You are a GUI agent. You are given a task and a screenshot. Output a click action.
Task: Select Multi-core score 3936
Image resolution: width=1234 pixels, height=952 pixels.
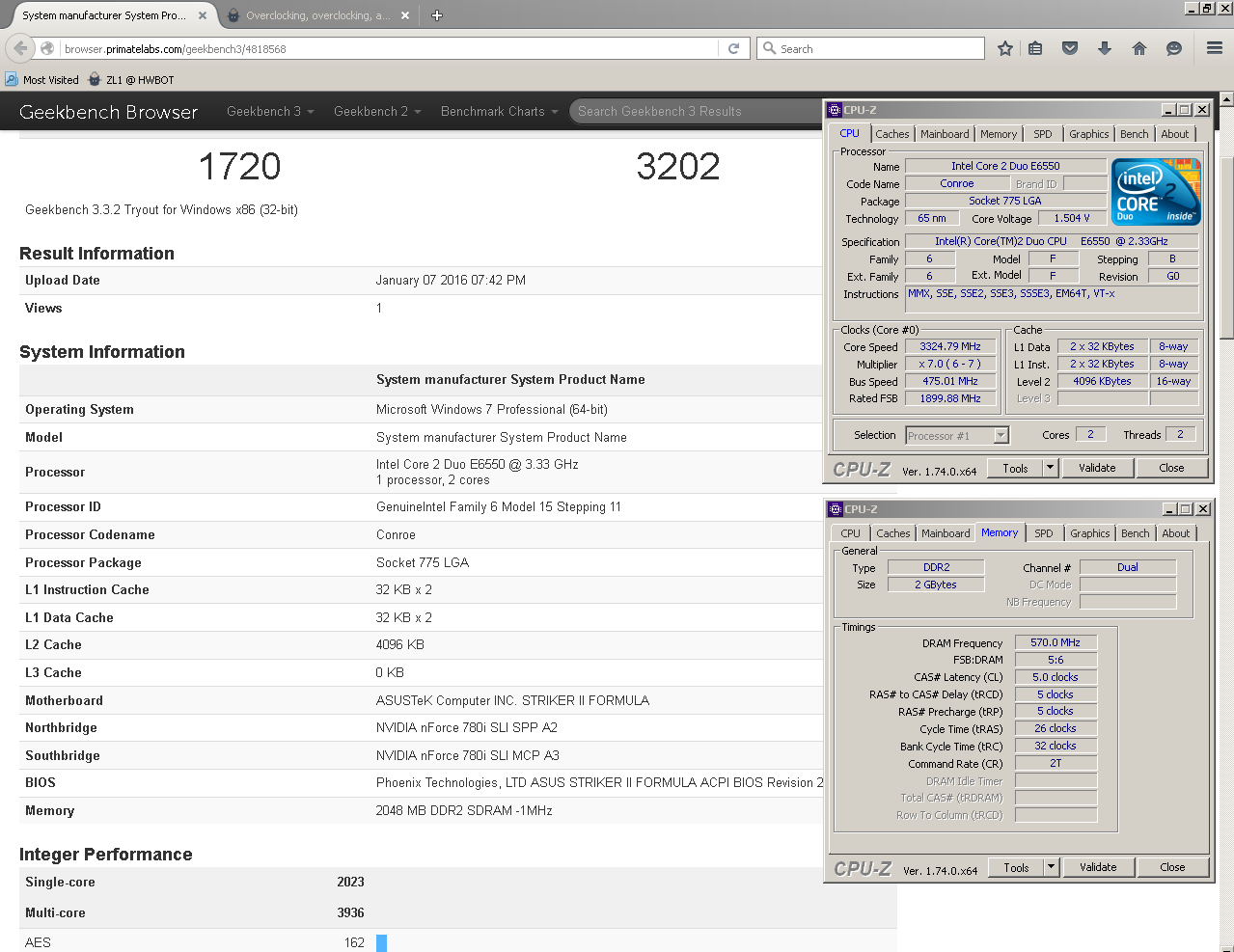click(350, 912)
